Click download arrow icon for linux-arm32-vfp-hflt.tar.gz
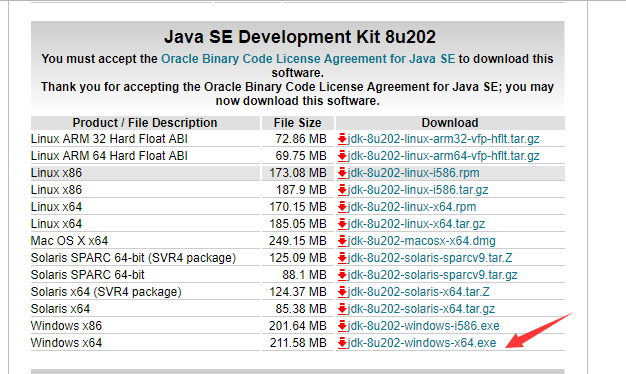This screenshot has width=626, height=374. click(342, 139)
